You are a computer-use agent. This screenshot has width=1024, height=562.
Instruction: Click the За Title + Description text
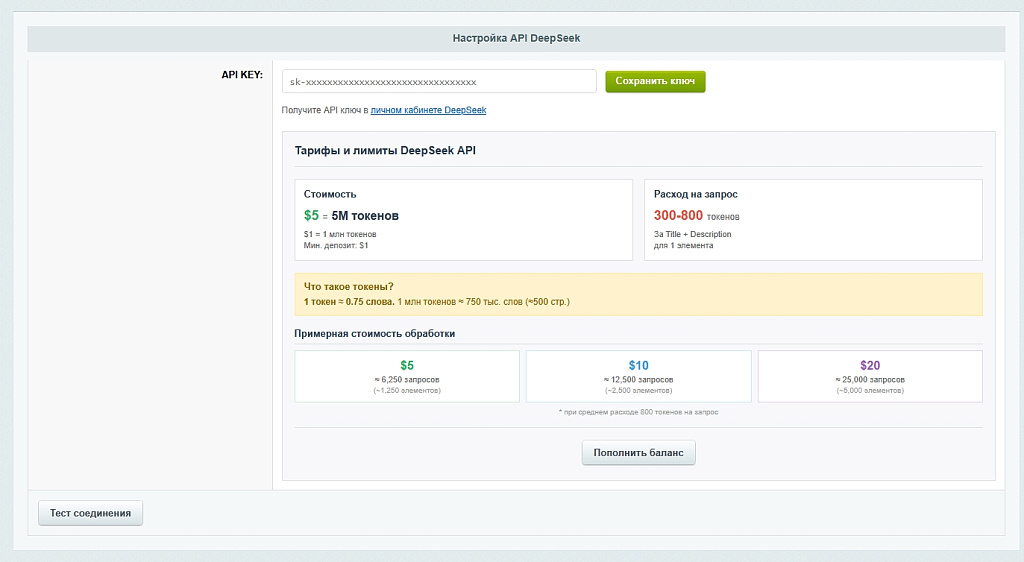(x=692, y=234)
